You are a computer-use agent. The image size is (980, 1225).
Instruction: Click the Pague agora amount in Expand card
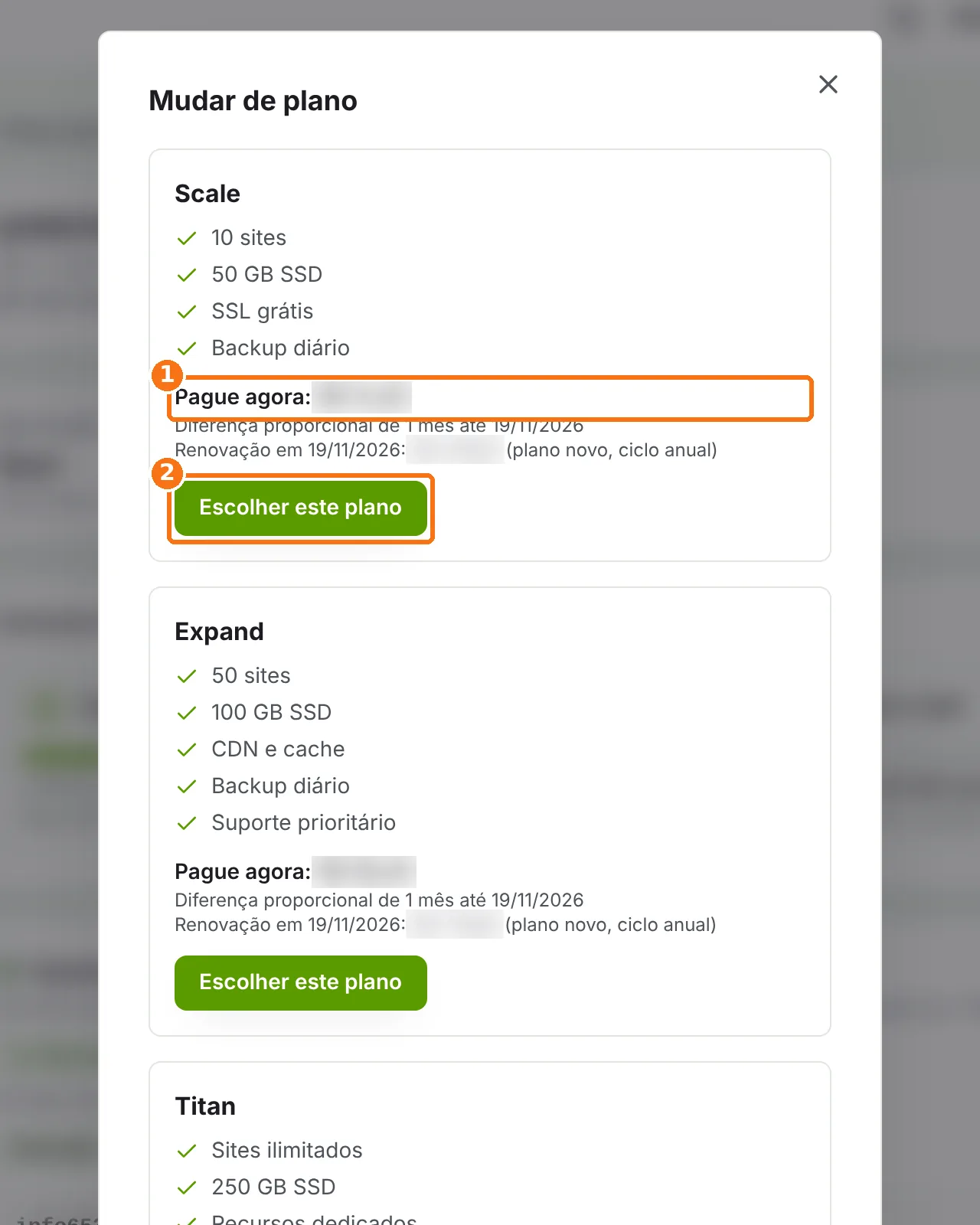click(364, 871)
